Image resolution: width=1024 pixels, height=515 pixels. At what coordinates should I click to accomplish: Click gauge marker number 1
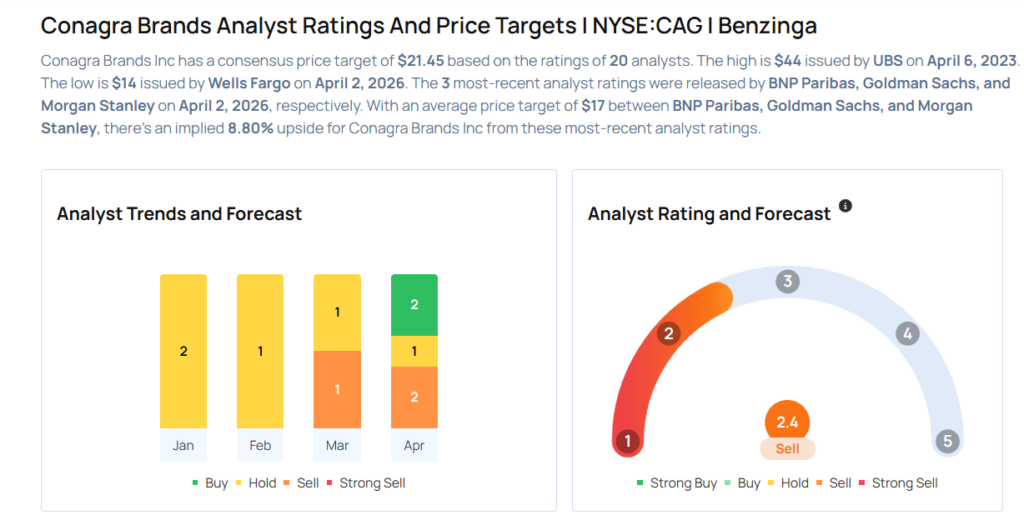pyautogui.click(x=628, y=441)
